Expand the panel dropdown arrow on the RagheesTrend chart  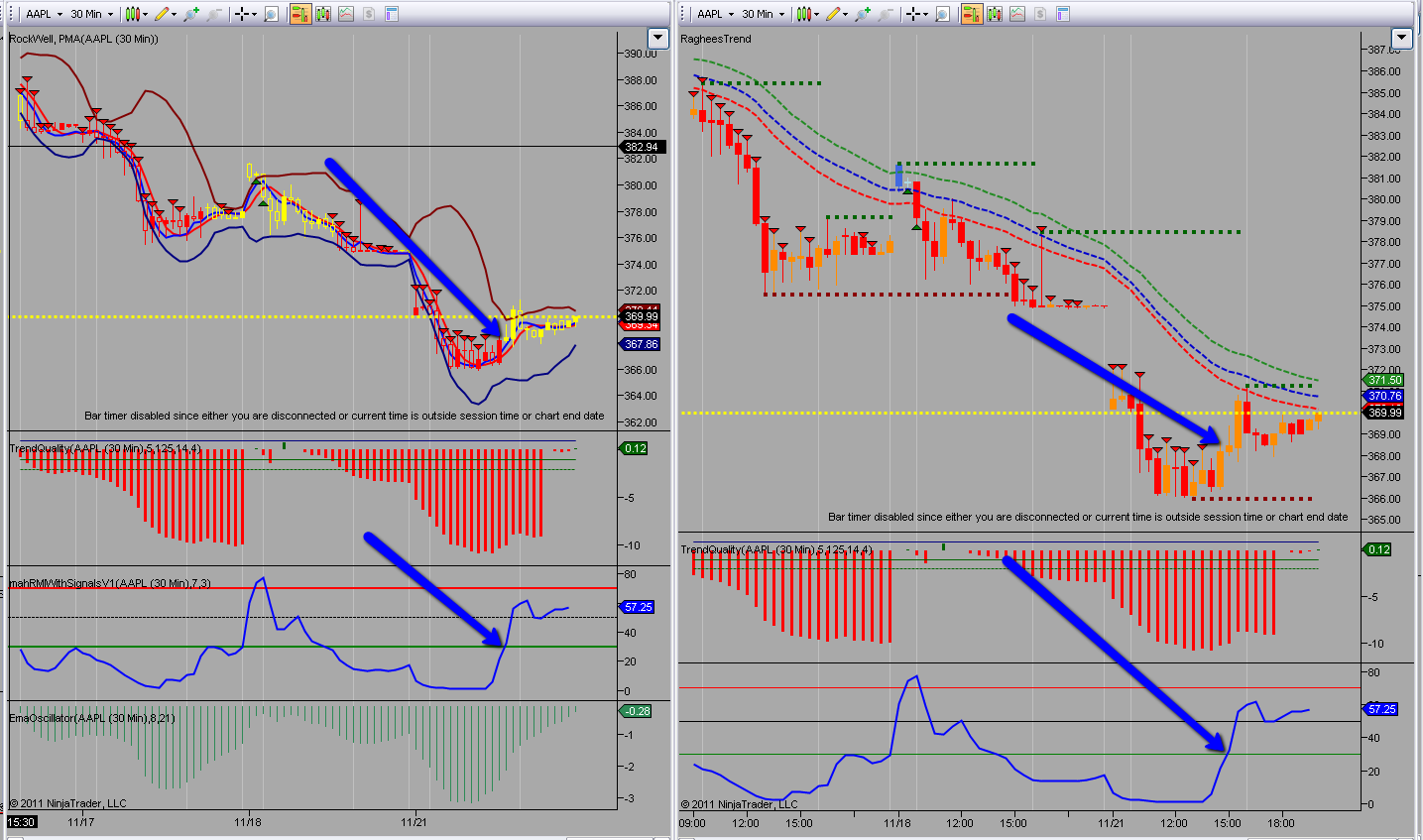[x=1401, y=39]
